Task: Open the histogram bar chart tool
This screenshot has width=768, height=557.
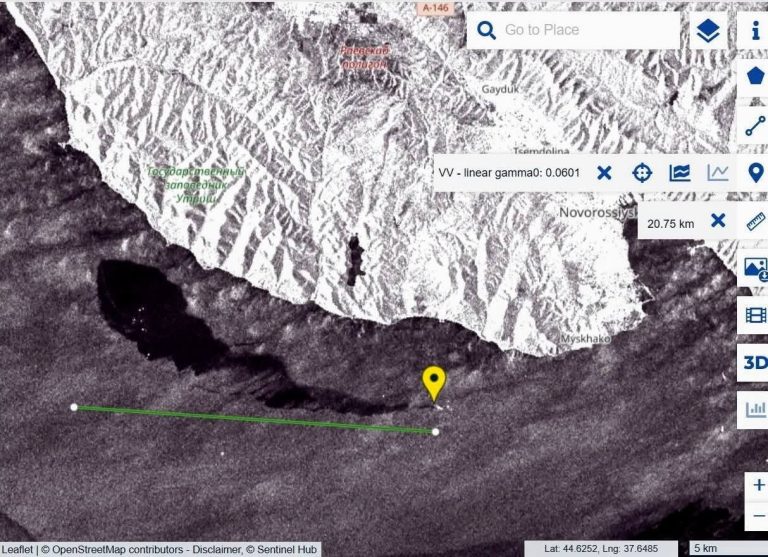Action: (755, 410)
